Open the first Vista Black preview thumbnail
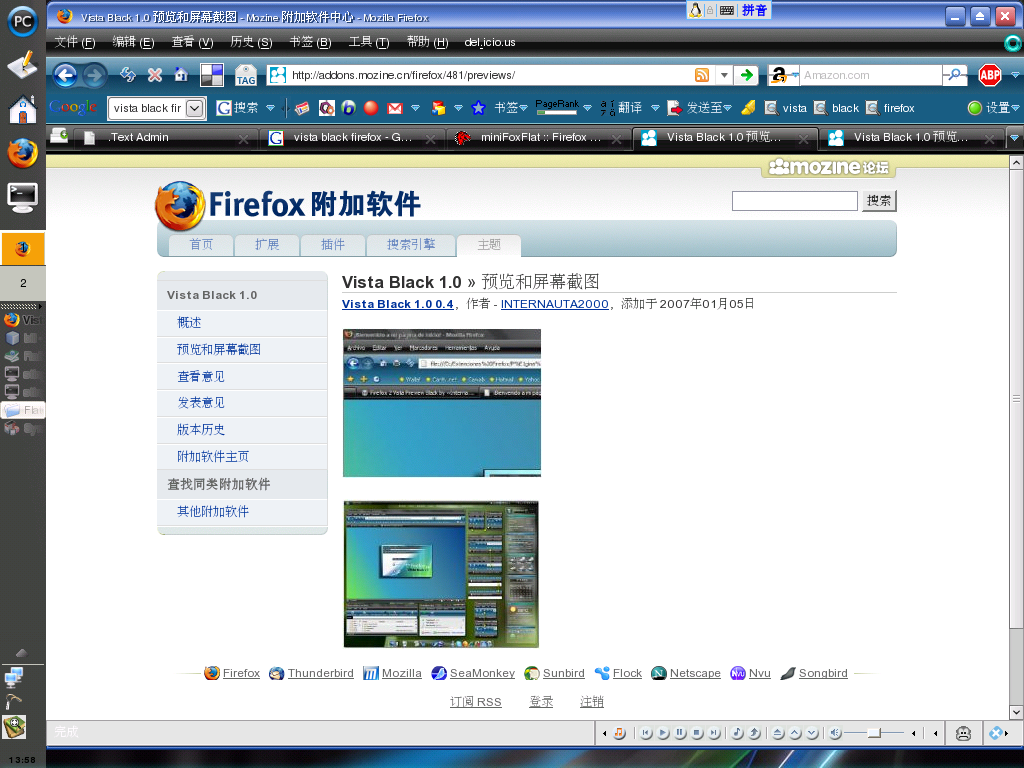Viewport: 1024px width, 768px height. (x=441, y=403)
